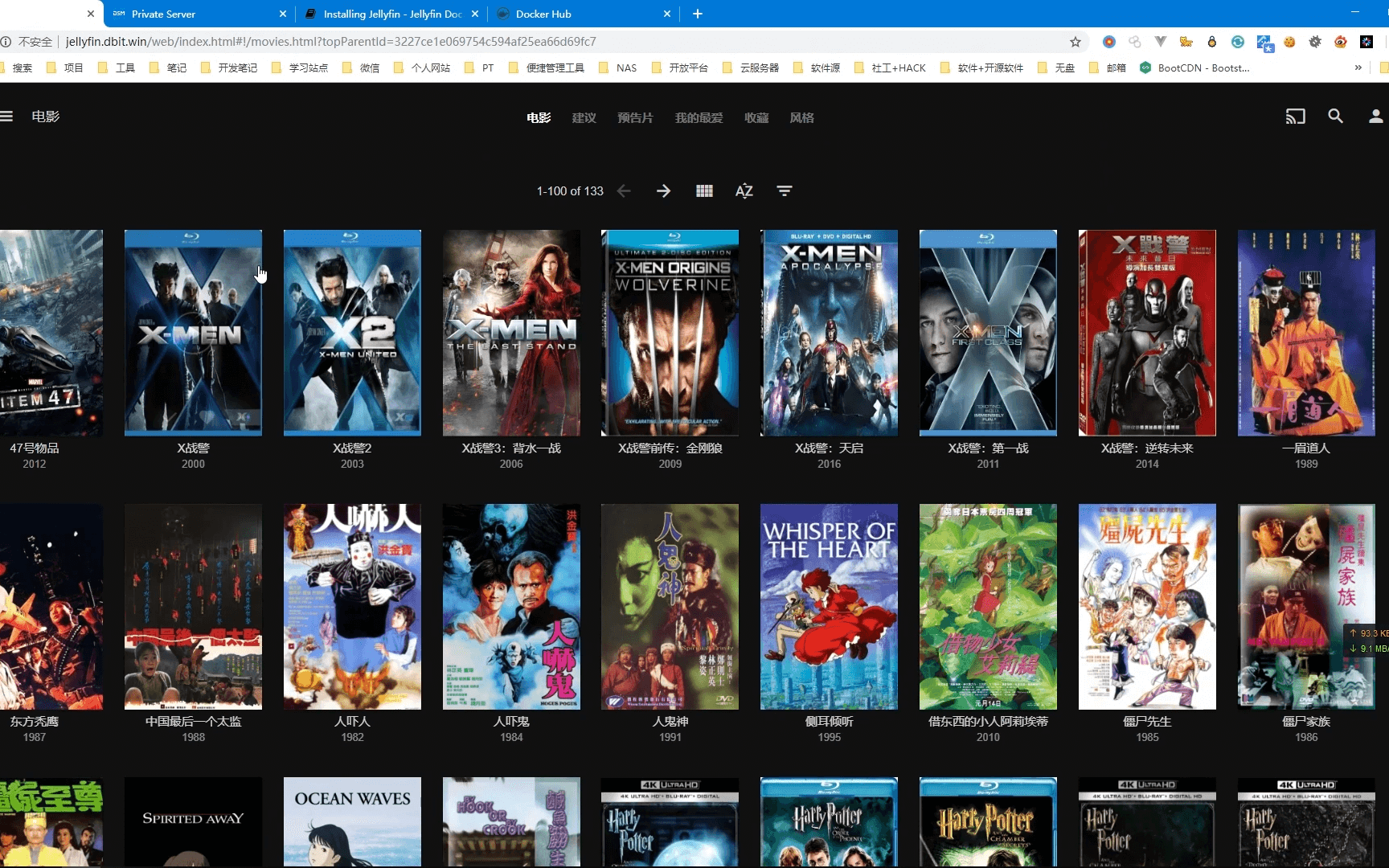Click the 中国最后一个太监 title
The height and width of the screenshot is (868, 1389).
193,721
